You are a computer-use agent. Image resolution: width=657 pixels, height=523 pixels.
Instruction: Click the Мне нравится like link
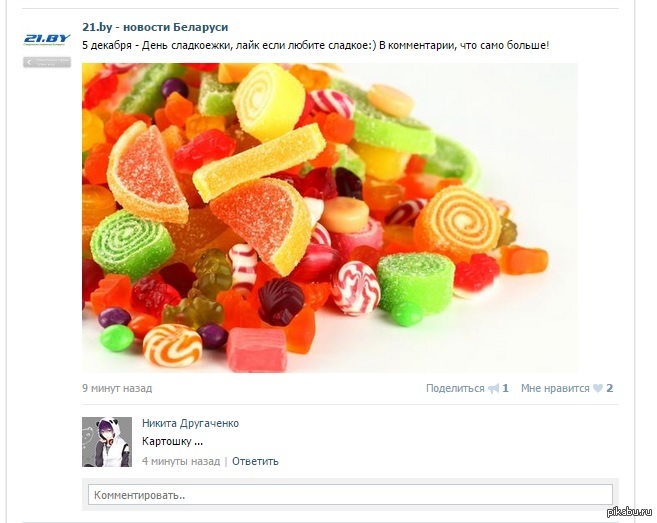point(555,388)
